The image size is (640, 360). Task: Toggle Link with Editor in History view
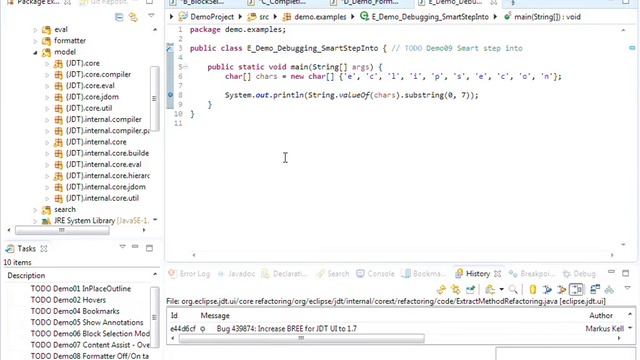pos(456,290)
